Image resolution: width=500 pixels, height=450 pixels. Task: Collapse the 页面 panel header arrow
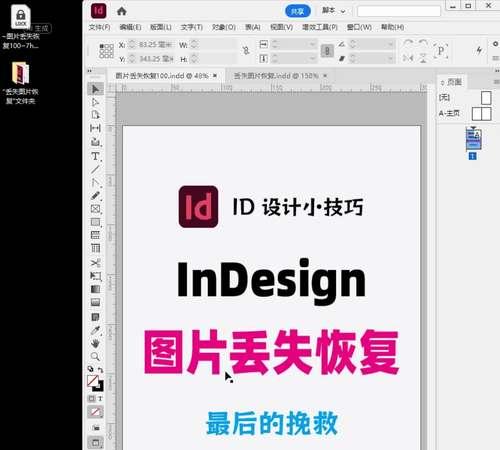pyautogui.click(x=442, y=82)
